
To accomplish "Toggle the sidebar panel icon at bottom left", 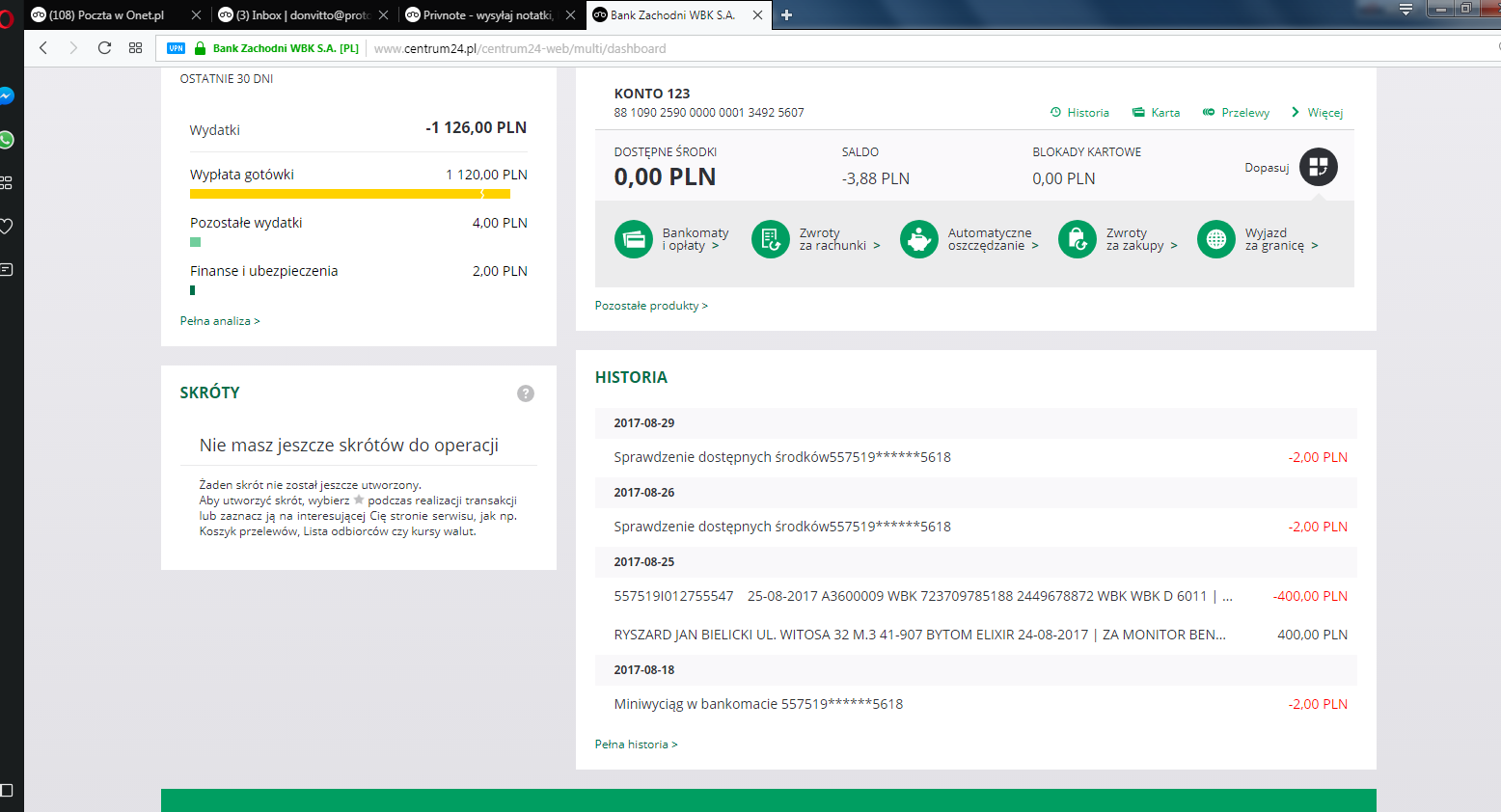I will coord(6,791).
